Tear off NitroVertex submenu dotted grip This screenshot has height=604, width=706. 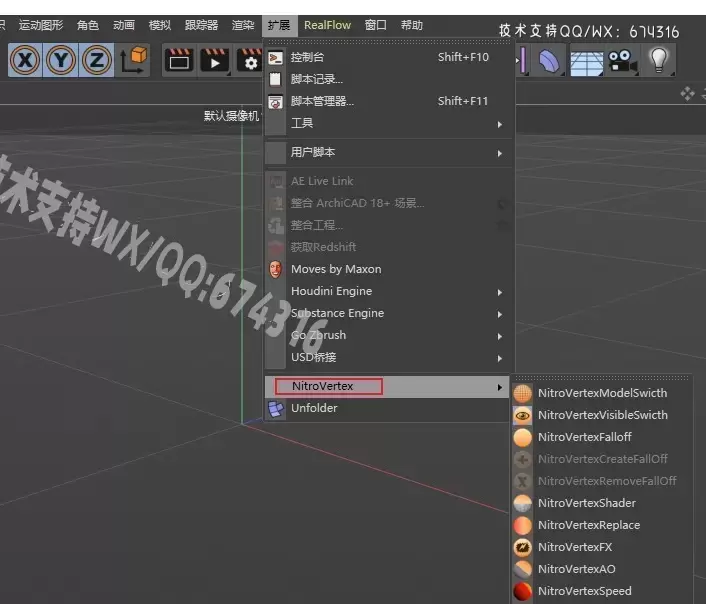coord(602,377)
